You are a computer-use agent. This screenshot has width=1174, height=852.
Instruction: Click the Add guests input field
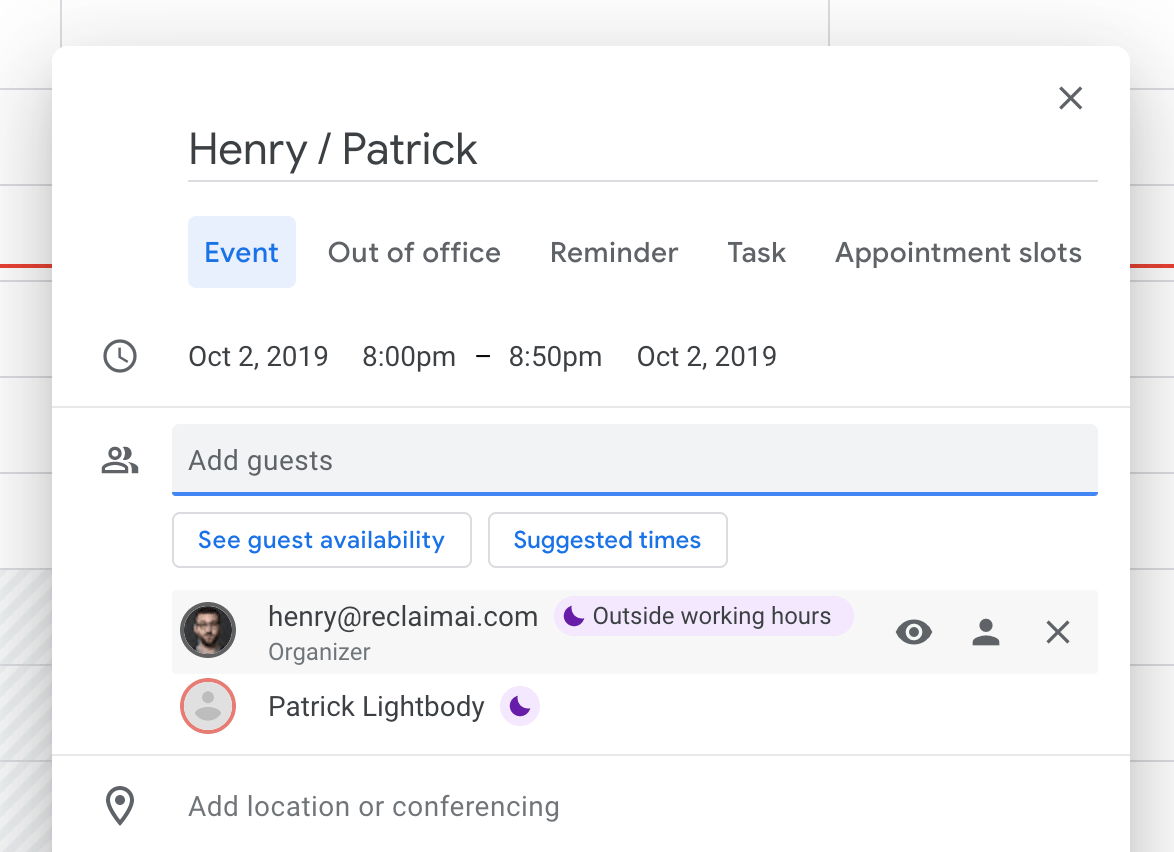click(634, 461)
